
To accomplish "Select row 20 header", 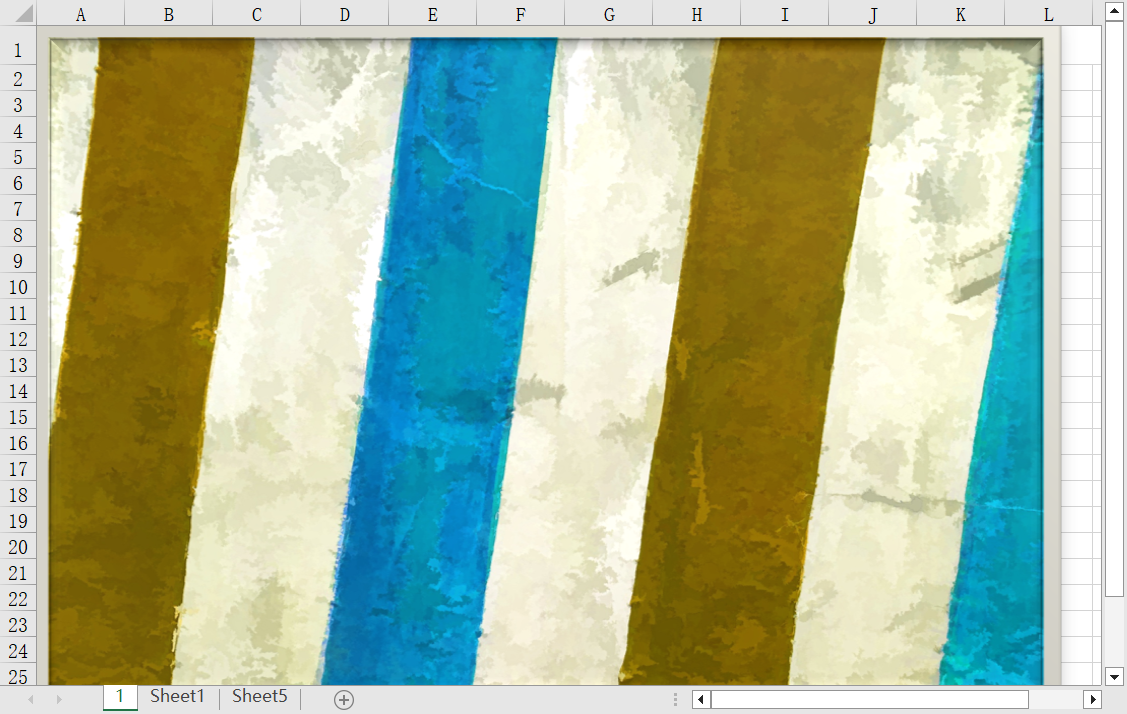I will [x=18, y=546].
